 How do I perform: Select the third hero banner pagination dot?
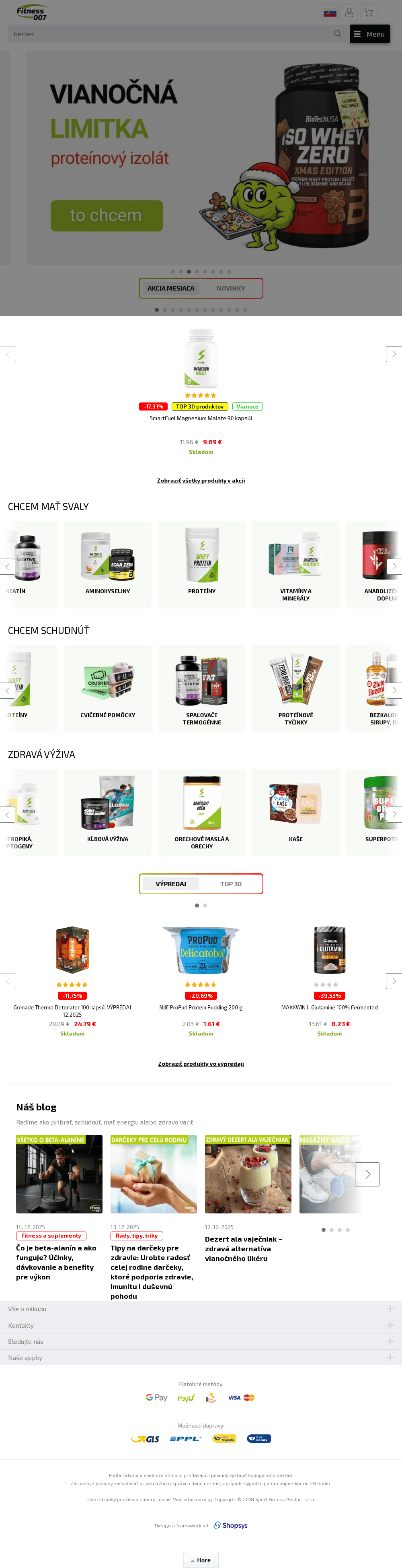tap(189, 272)
